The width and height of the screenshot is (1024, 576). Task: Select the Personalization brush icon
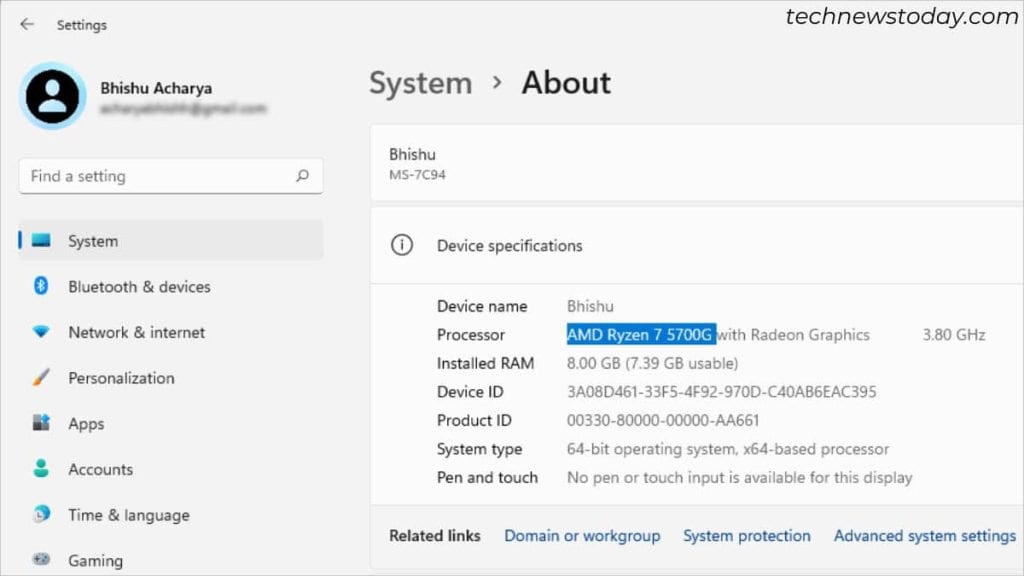[x=40, y=378]
